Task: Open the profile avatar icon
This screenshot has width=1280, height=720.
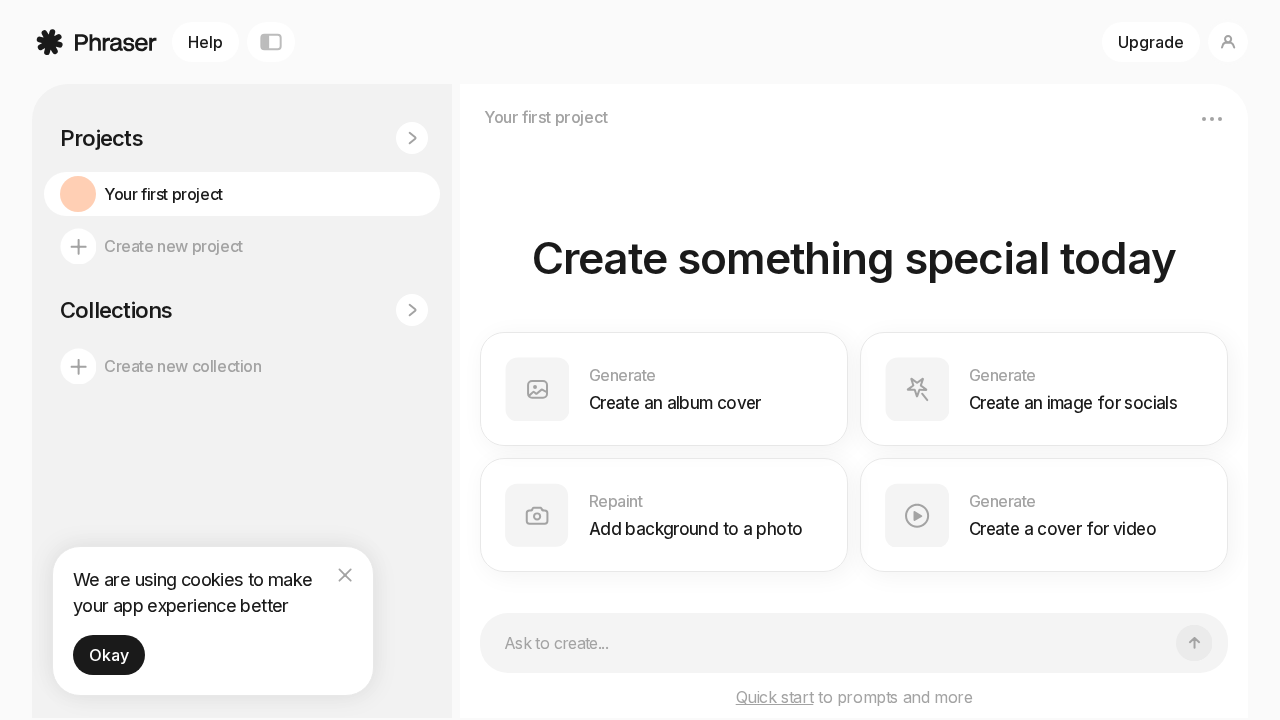Action: coord(1228,42)
